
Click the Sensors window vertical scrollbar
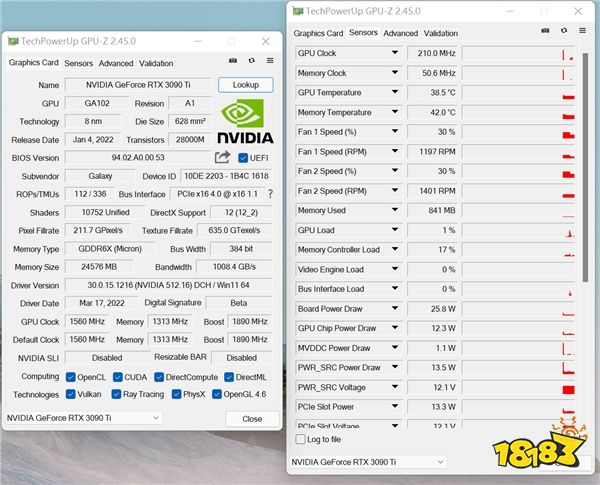pyautogui.click(x=585, y=168)
